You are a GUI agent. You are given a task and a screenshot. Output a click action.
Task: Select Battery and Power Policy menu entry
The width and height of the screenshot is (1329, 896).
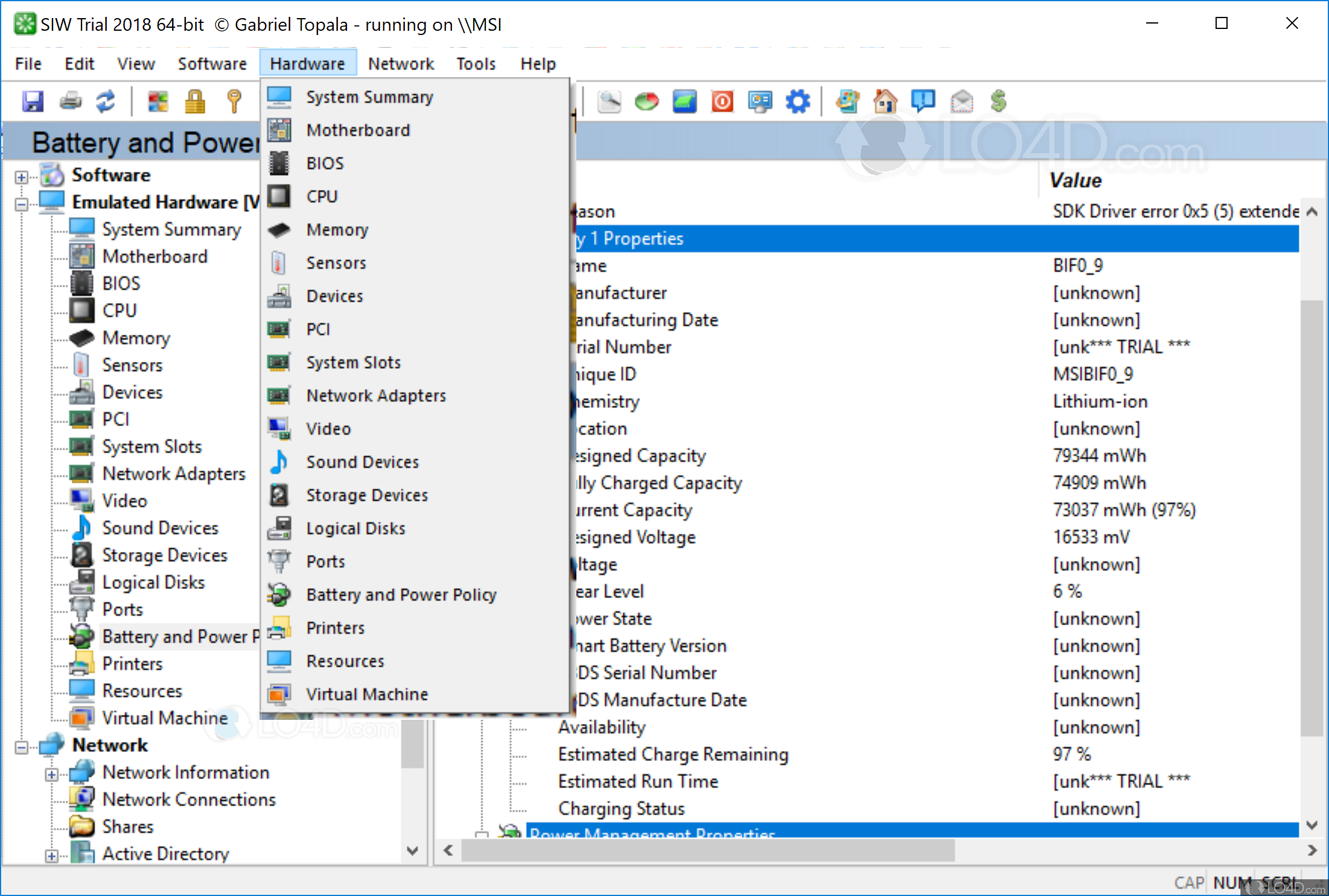401,595
